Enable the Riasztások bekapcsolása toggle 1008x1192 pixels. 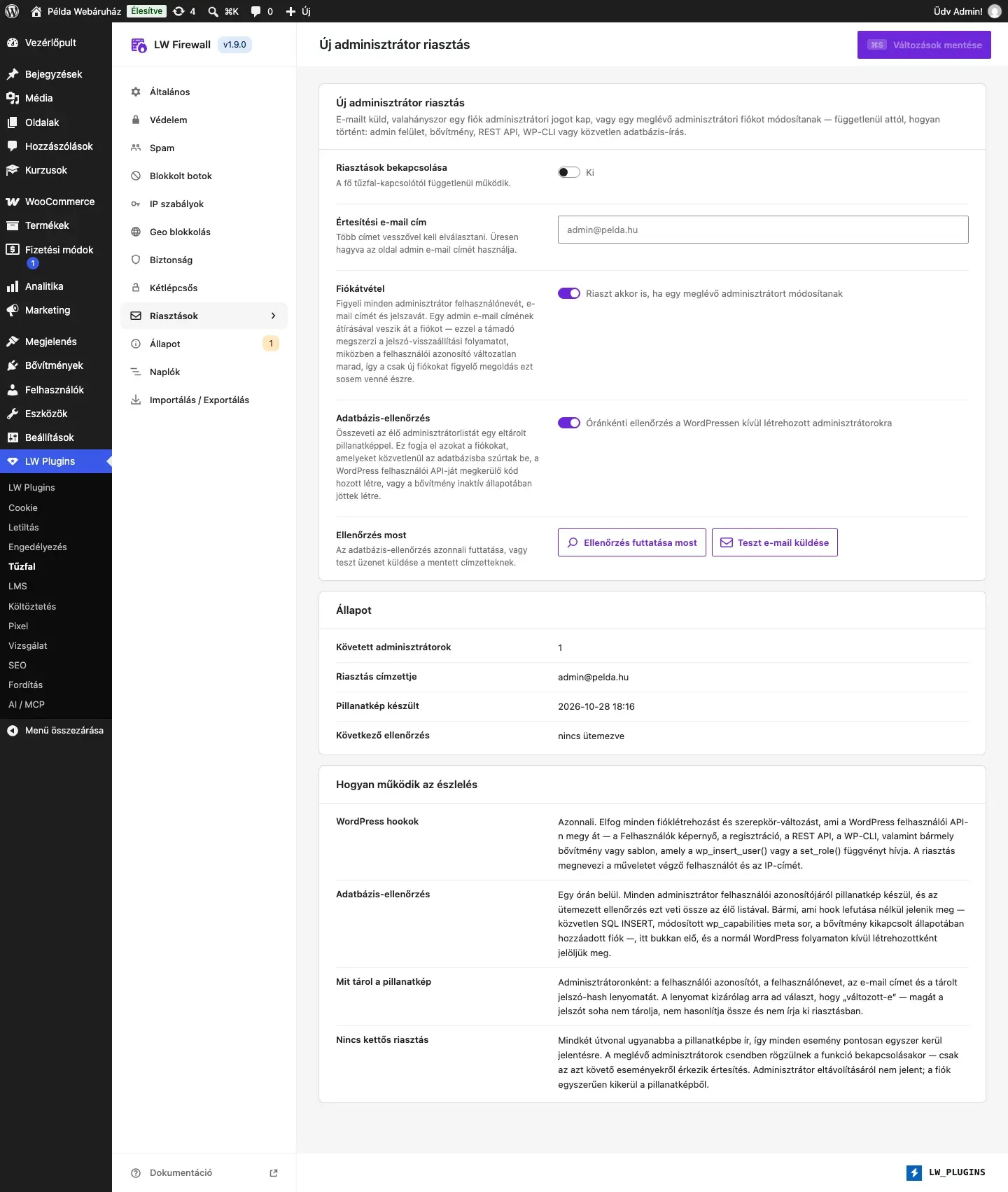569,172
